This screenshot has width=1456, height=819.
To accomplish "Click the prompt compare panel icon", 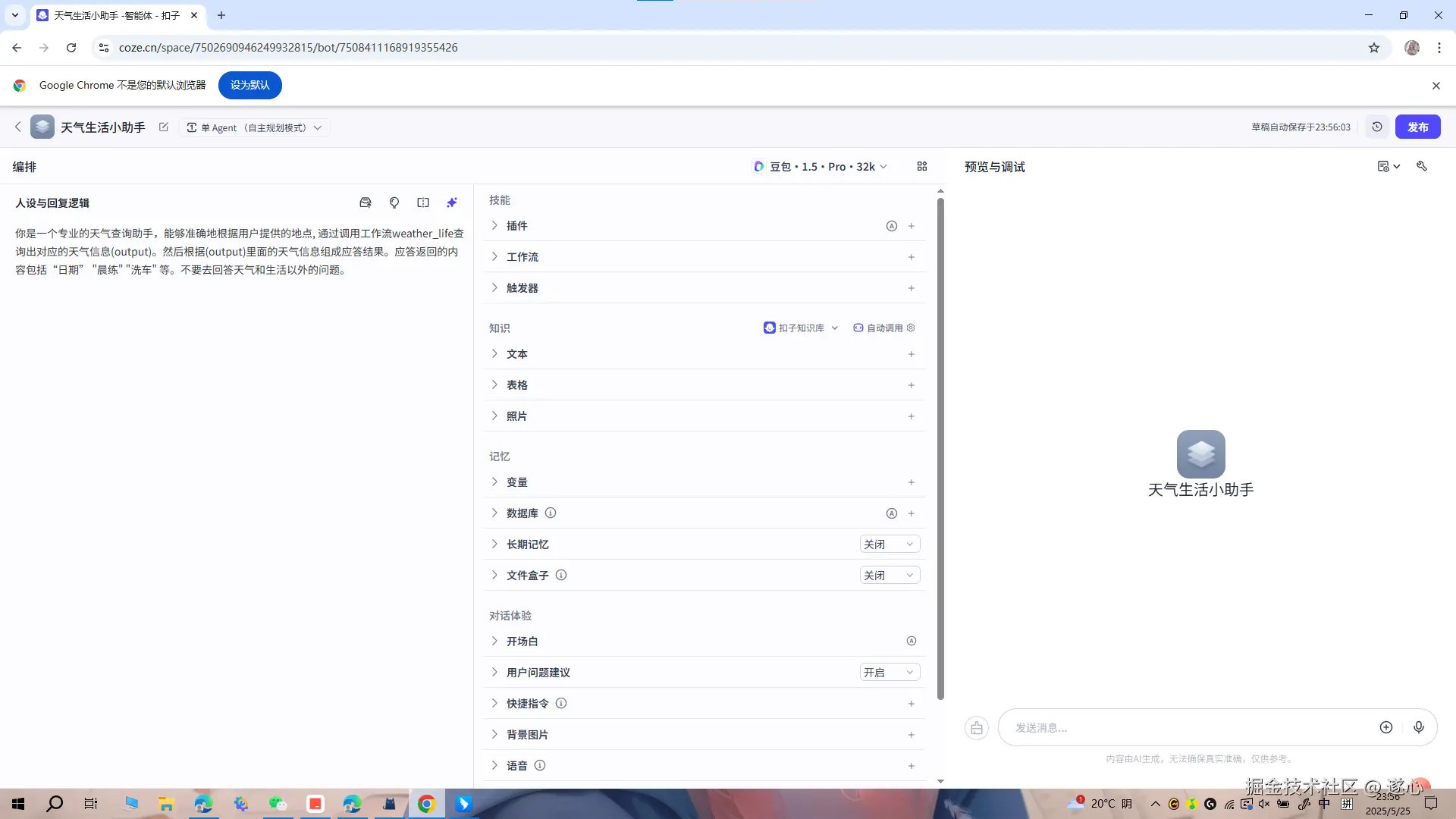I will [423, 202].
